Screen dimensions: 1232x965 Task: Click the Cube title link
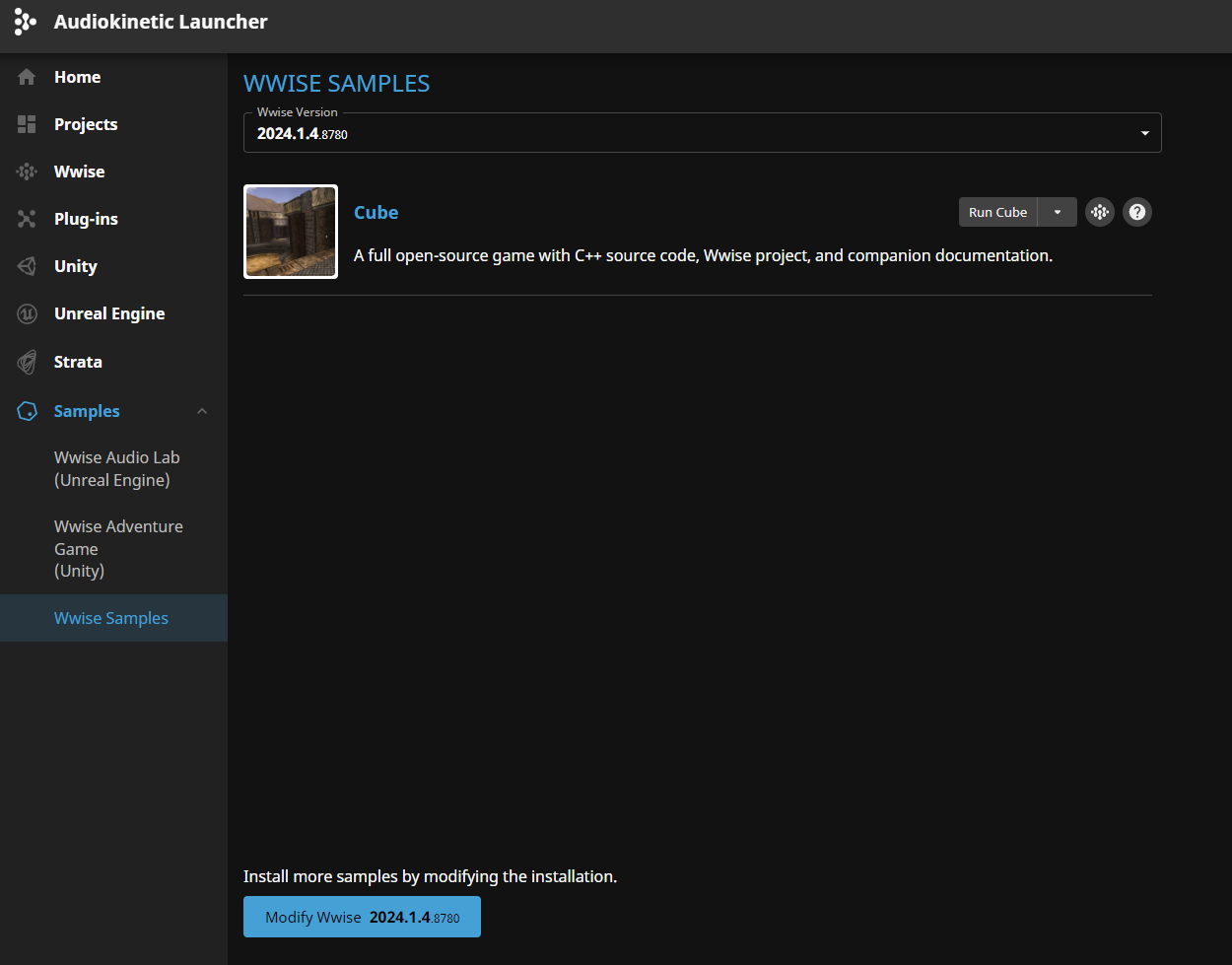pos(376,212)
